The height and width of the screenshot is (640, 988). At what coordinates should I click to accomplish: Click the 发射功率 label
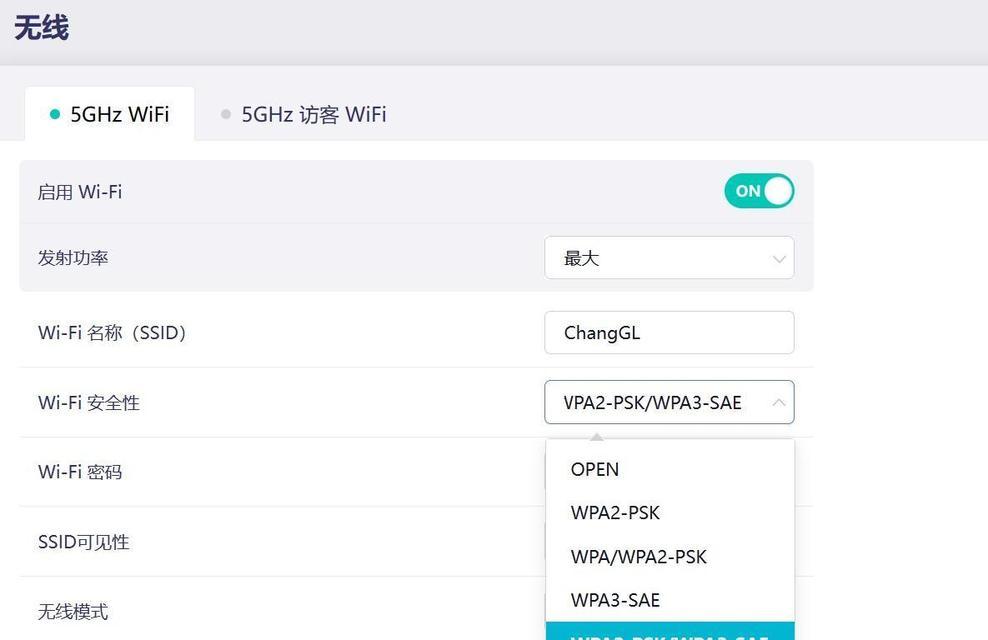click(73, 258)
